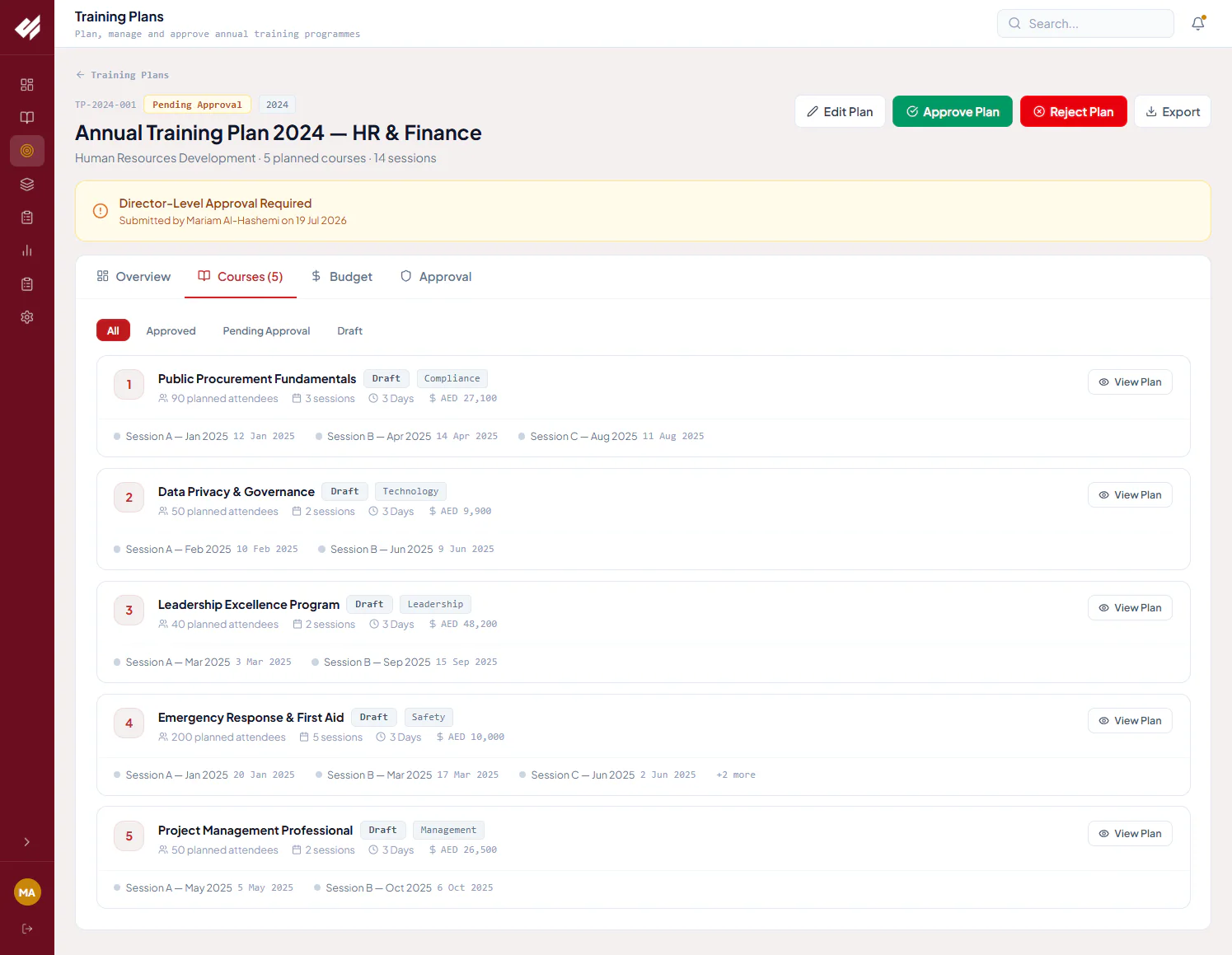This screenshot has width=1232, height=955.
Task: Click the MA user avatar
Action: click(x=27, y=892)
